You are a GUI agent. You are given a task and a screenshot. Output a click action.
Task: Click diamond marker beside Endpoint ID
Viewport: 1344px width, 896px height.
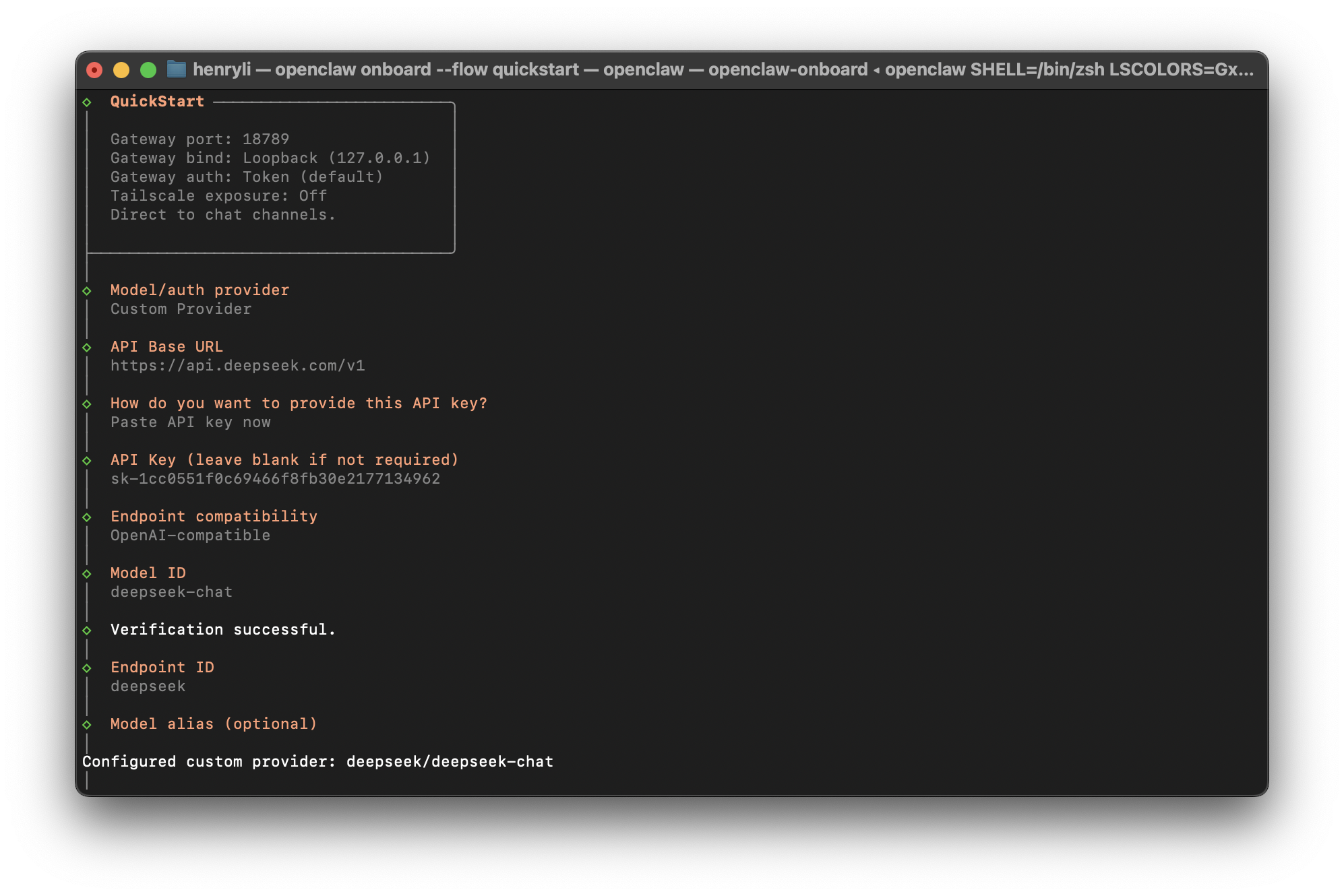click(87, 668)
